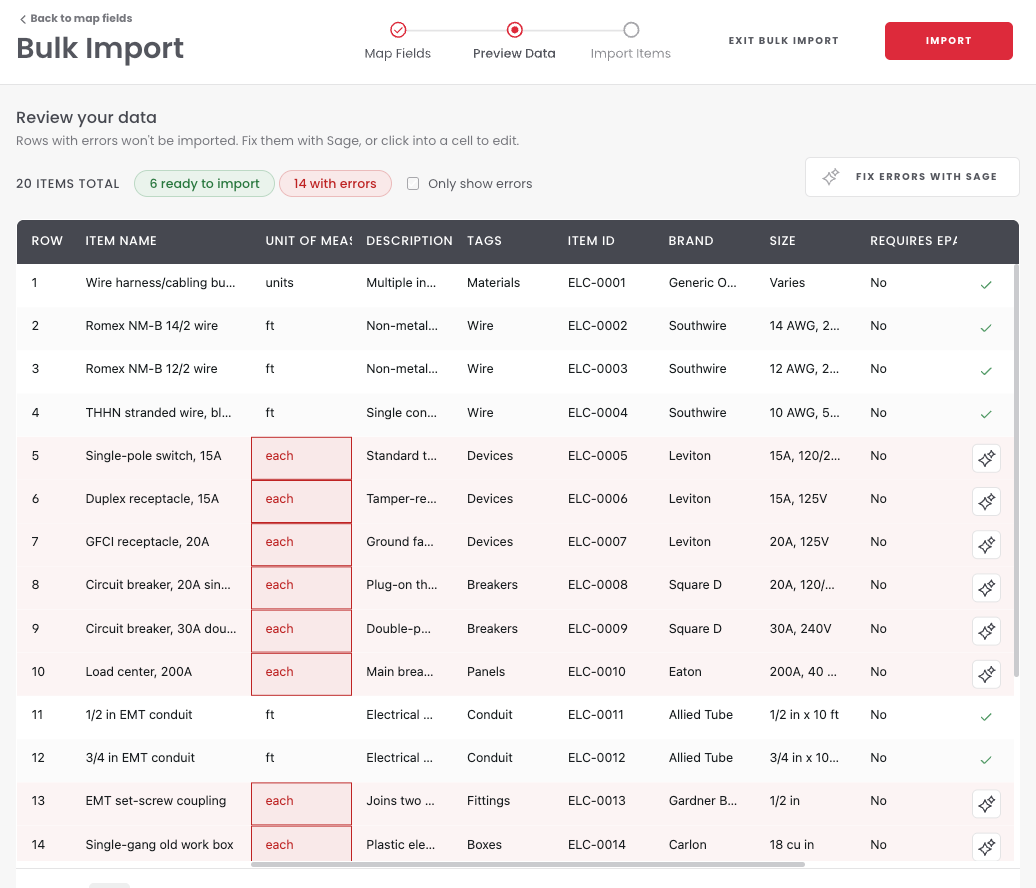Click the Requires EPA column header
The width and height of the screenshot is (1036, 888).
point(913,241)
